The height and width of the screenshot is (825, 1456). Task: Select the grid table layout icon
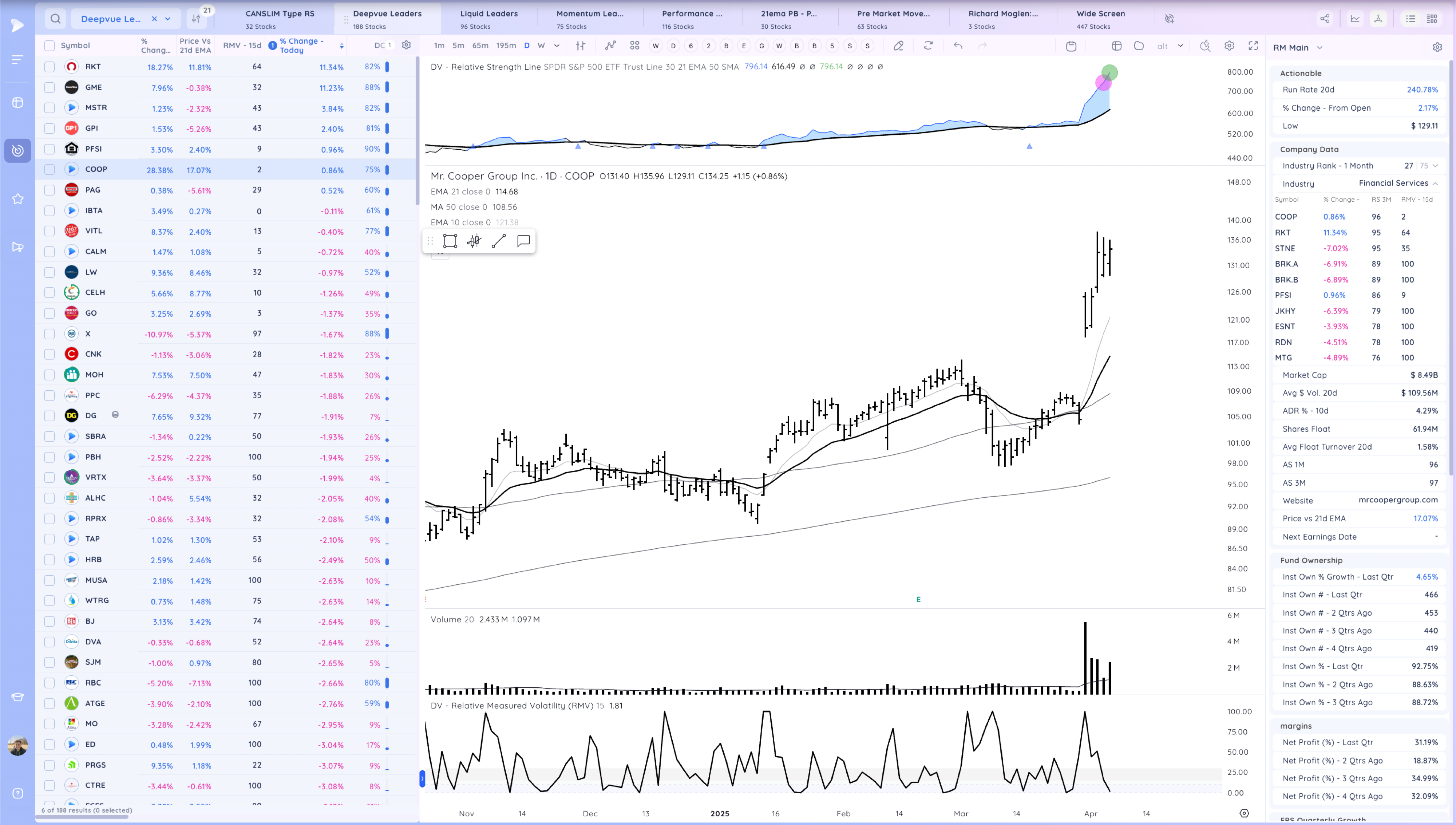pyautogui.click(x=1432, y=19)
